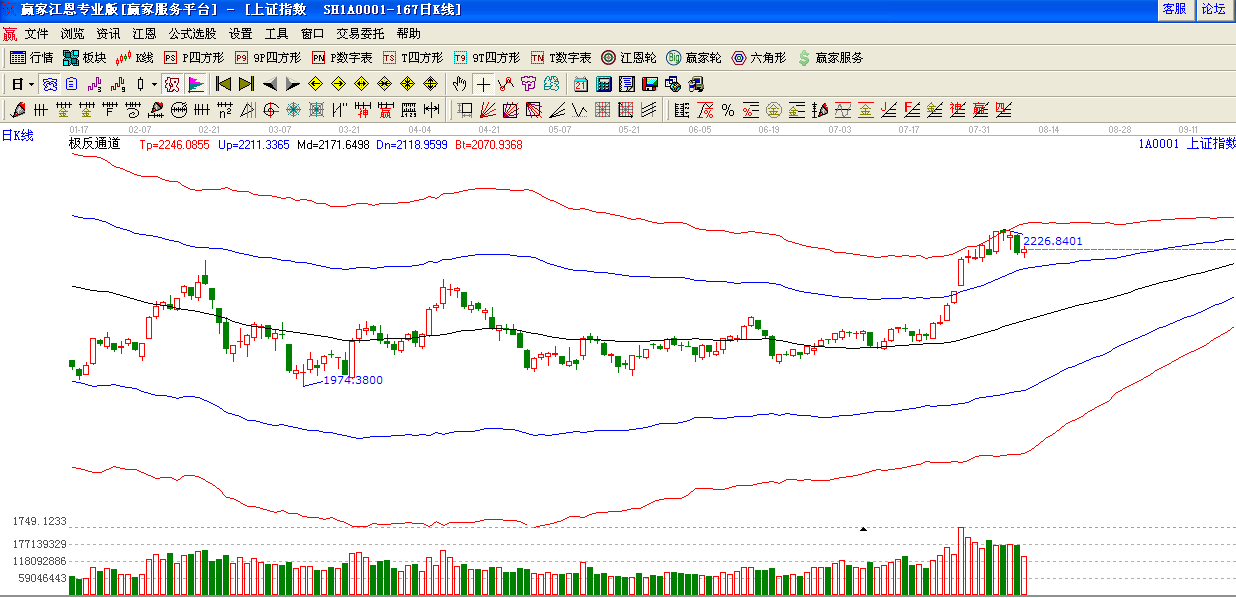
Task: Toggle the crosshair cursor button
Action: click(x=483, y=84)
